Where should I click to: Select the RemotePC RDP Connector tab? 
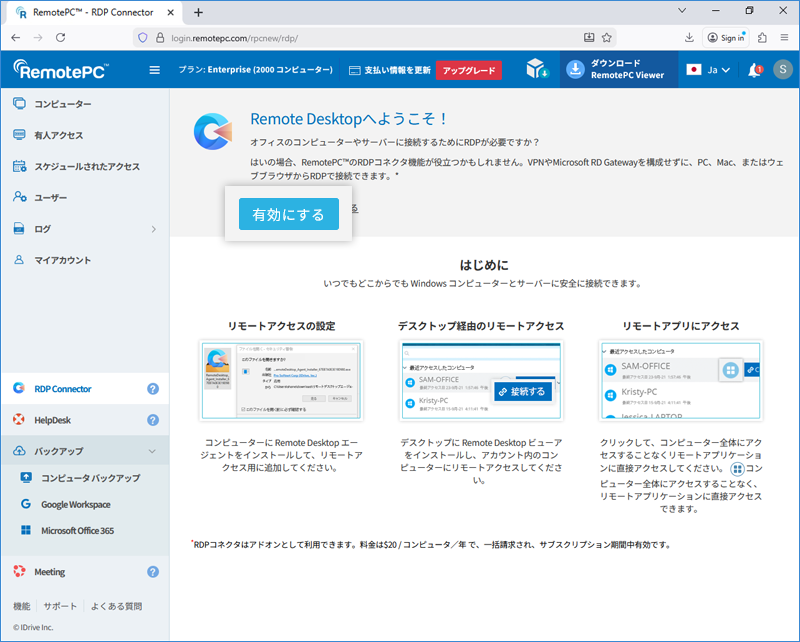[x=93, y=13]
